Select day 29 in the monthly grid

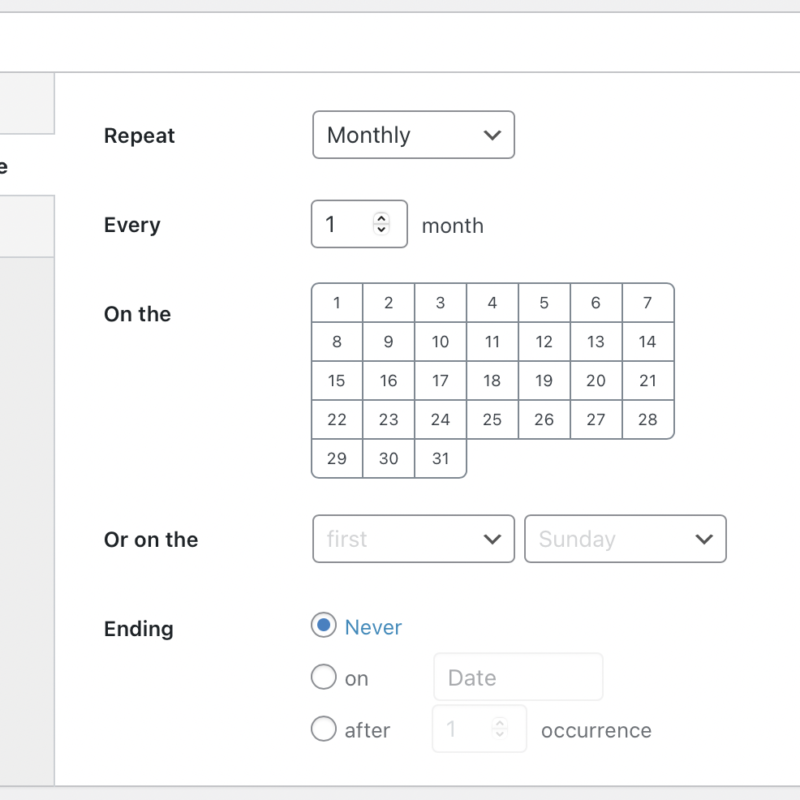coord(336,459)
